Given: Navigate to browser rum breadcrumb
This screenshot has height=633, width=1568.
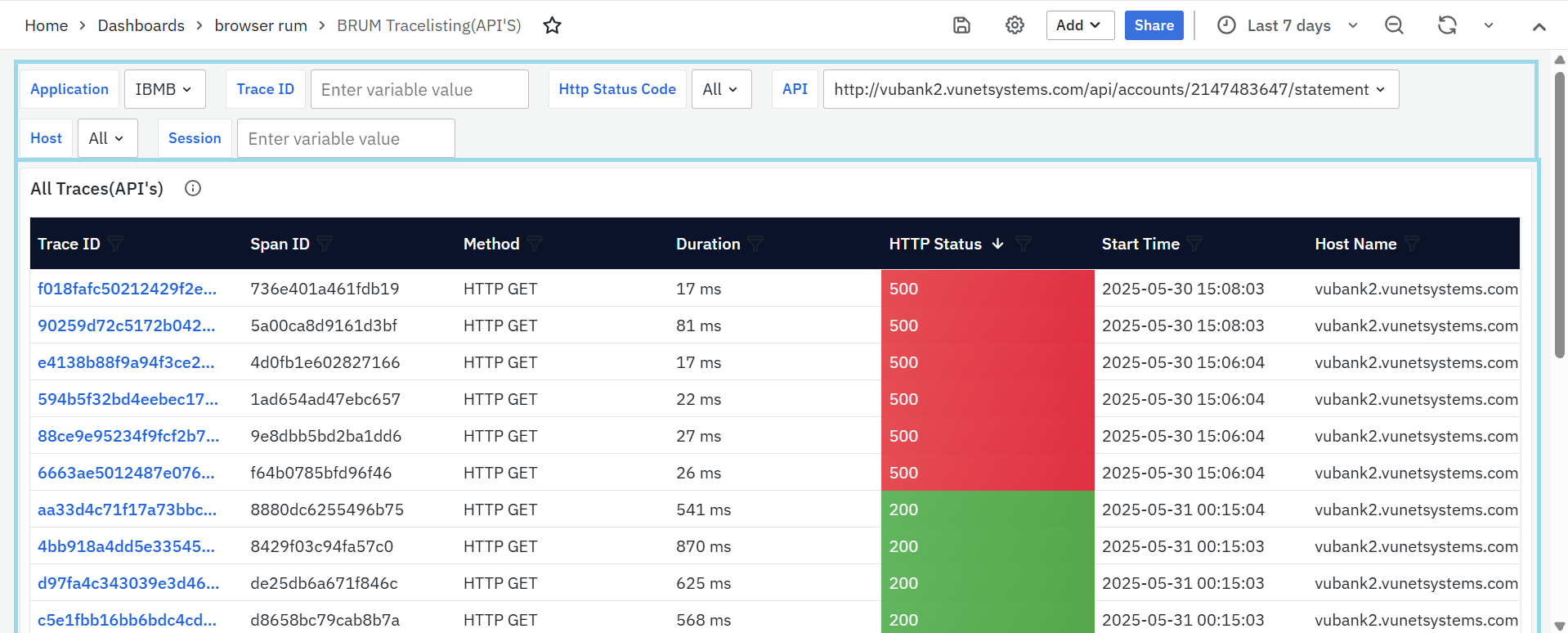Looking at the screenshot, I should 261,25.
